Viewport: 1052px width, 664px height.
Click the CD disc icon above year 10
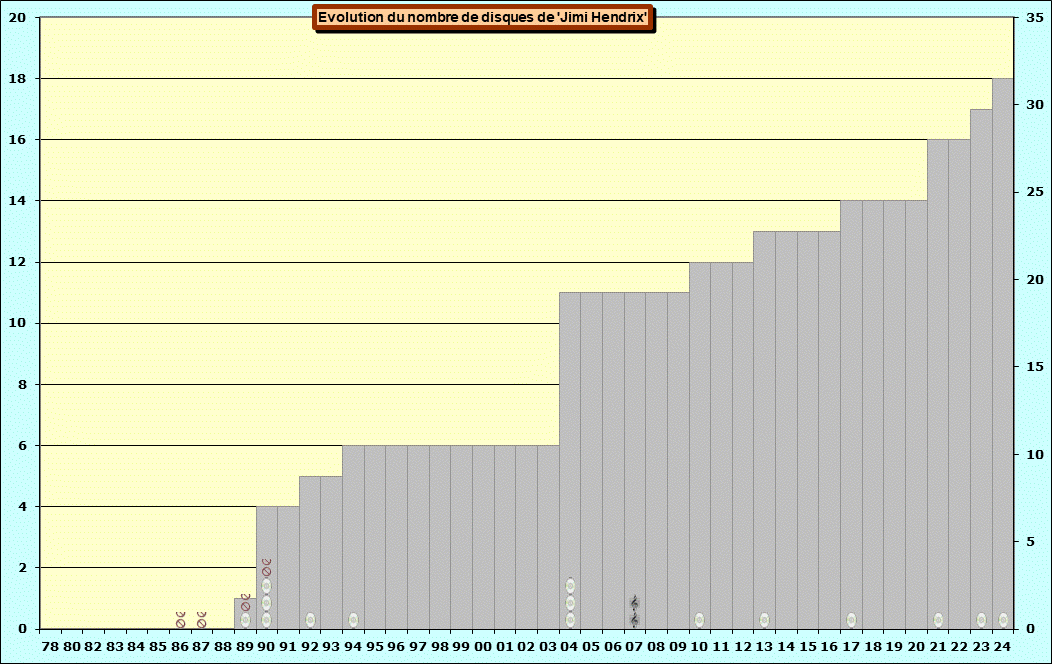(699, 620)
